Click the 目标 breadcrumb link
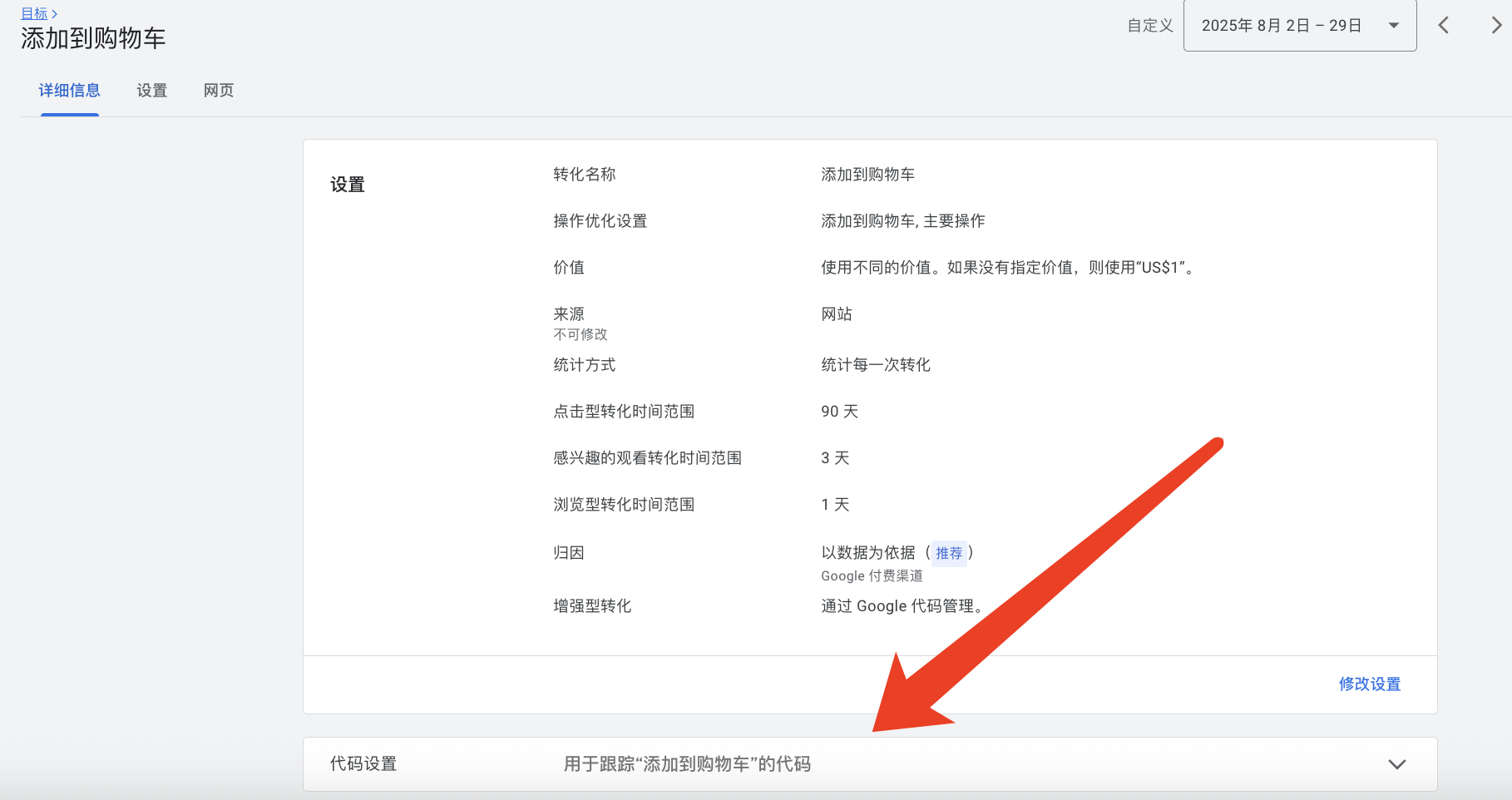The height and width of the screenshot is (800, 1512). pyautogui.click(x=34, y=13)
